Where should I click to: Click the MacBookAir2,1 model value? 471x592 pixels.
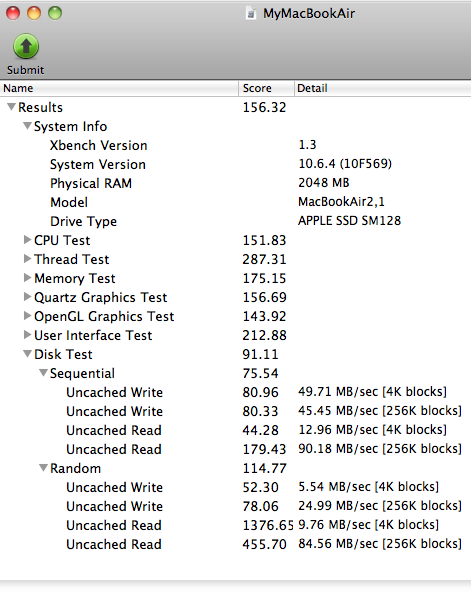342,202
